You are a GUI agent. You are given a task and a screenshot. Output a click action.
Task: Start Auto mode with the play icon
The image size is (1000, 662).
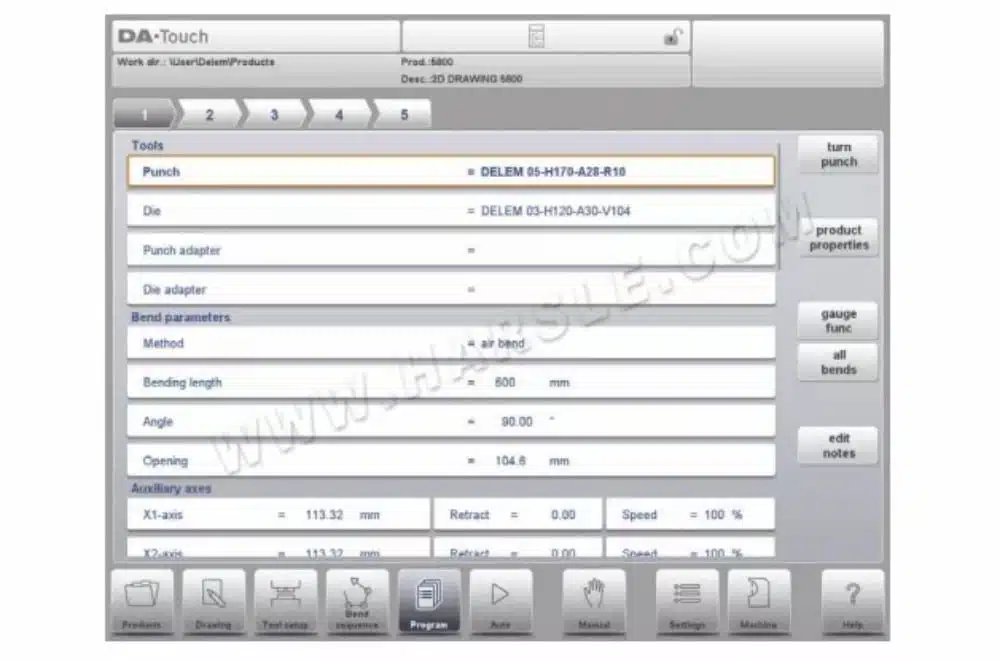(501, 601)
